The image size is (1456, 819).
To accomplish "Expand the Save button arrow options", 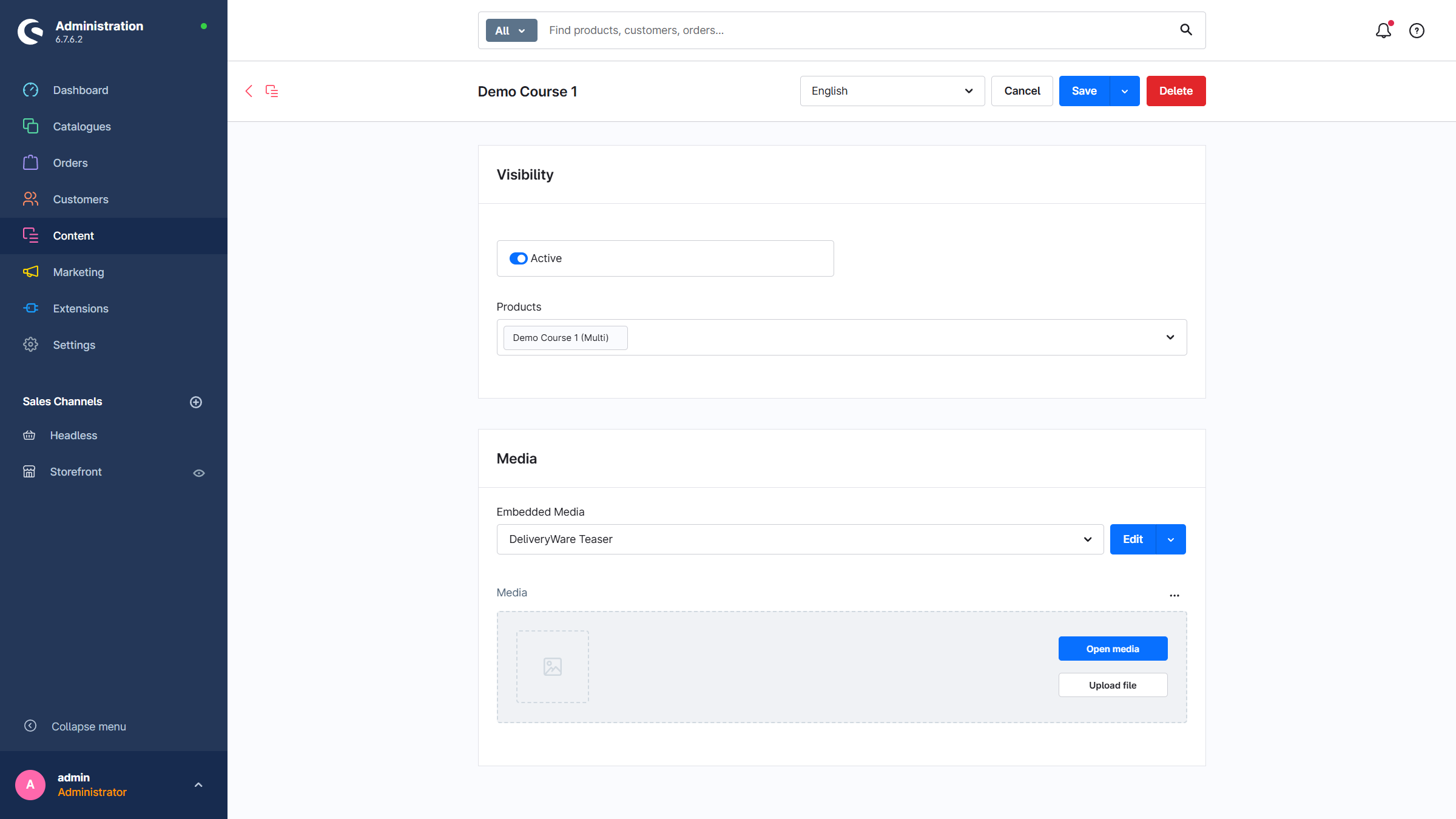I will pyautogui.click(x=1124, y=91).
